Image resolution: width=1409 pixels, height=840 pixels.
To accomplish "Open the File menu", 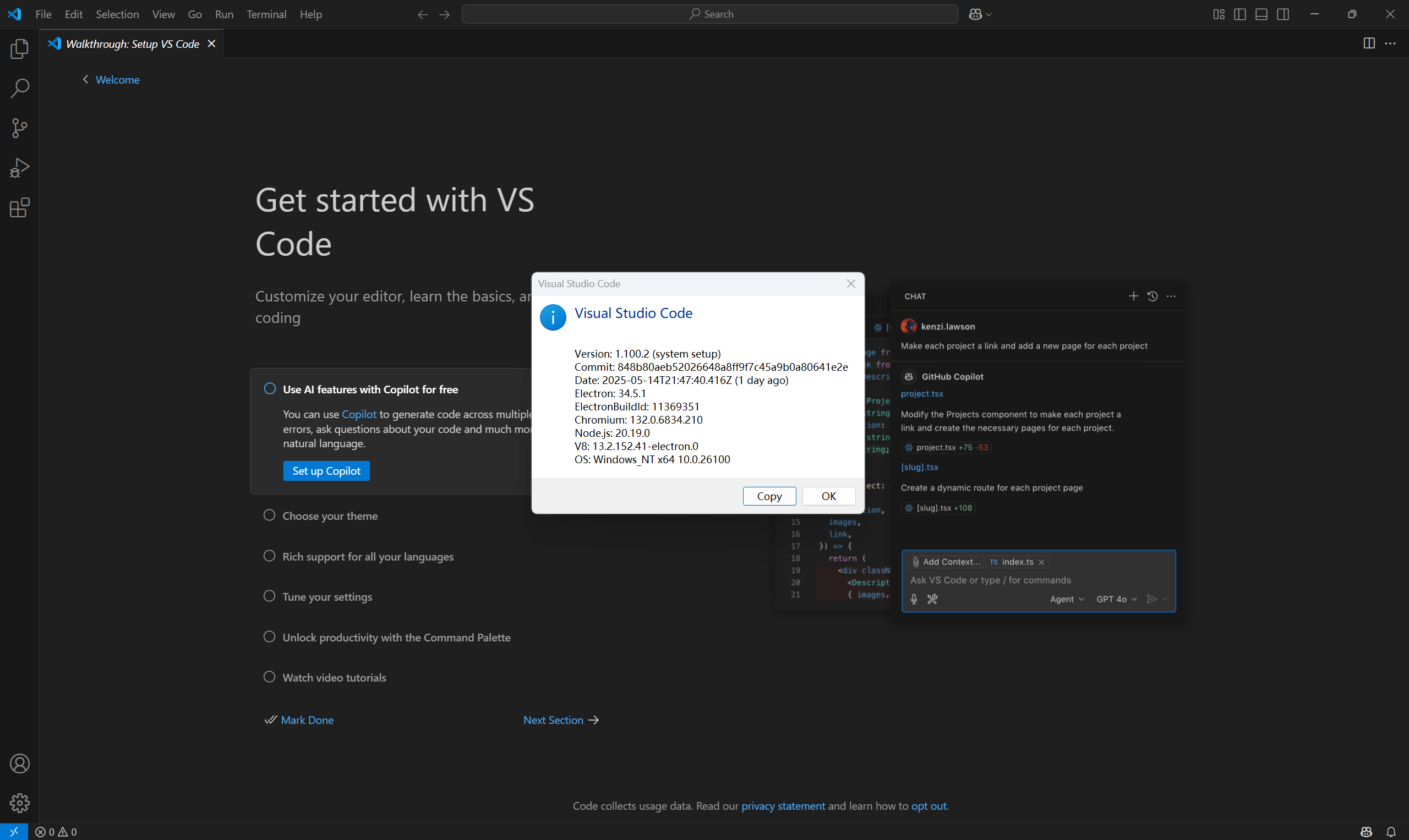I will [x=43, y=14].
